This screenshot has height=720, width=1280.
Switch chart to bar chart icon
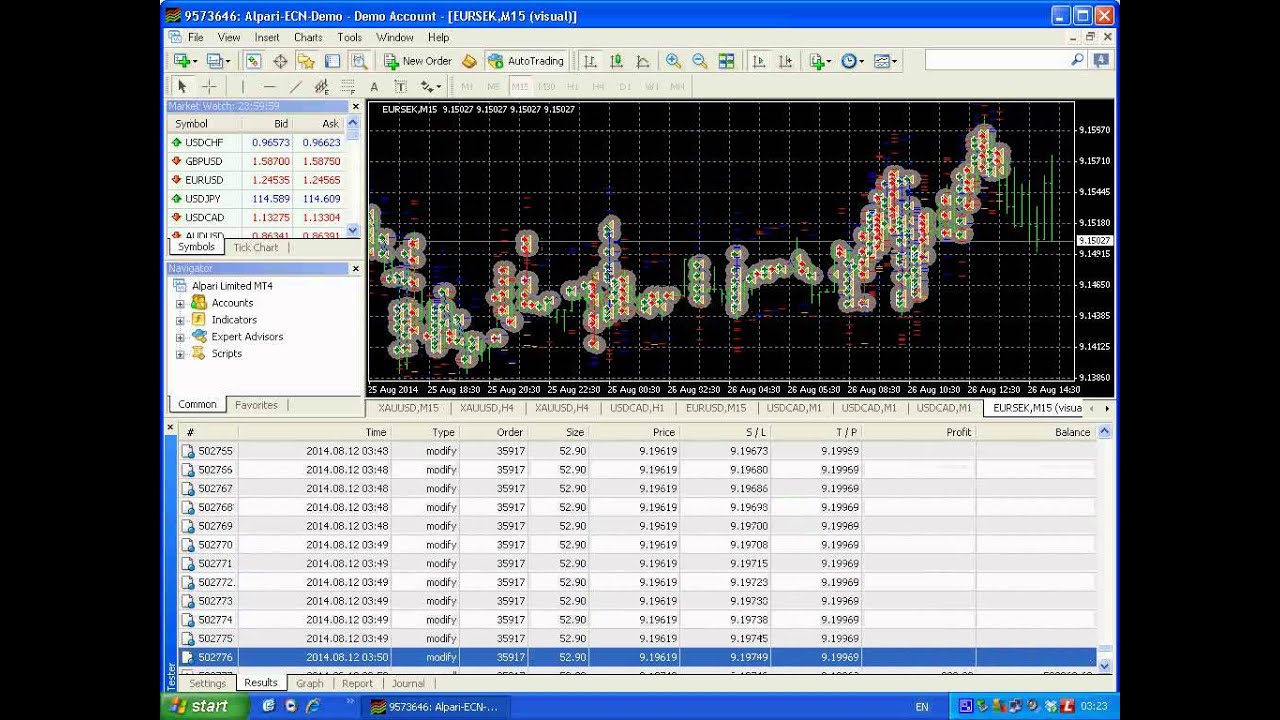pyautogui.click(x=590, y=61)
